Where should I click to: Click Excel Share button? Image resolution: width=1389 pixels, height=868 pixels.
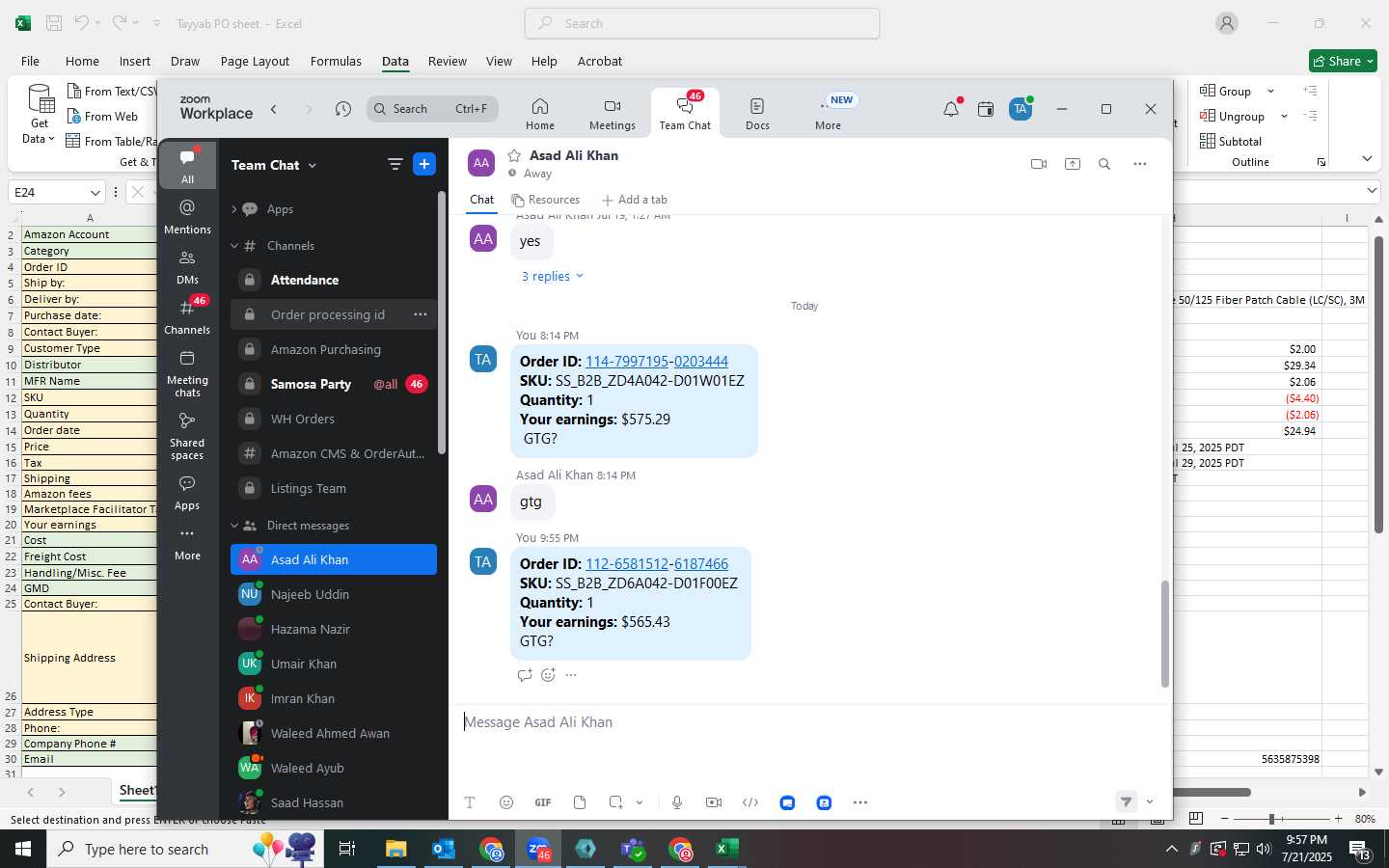coord(1343,61)
